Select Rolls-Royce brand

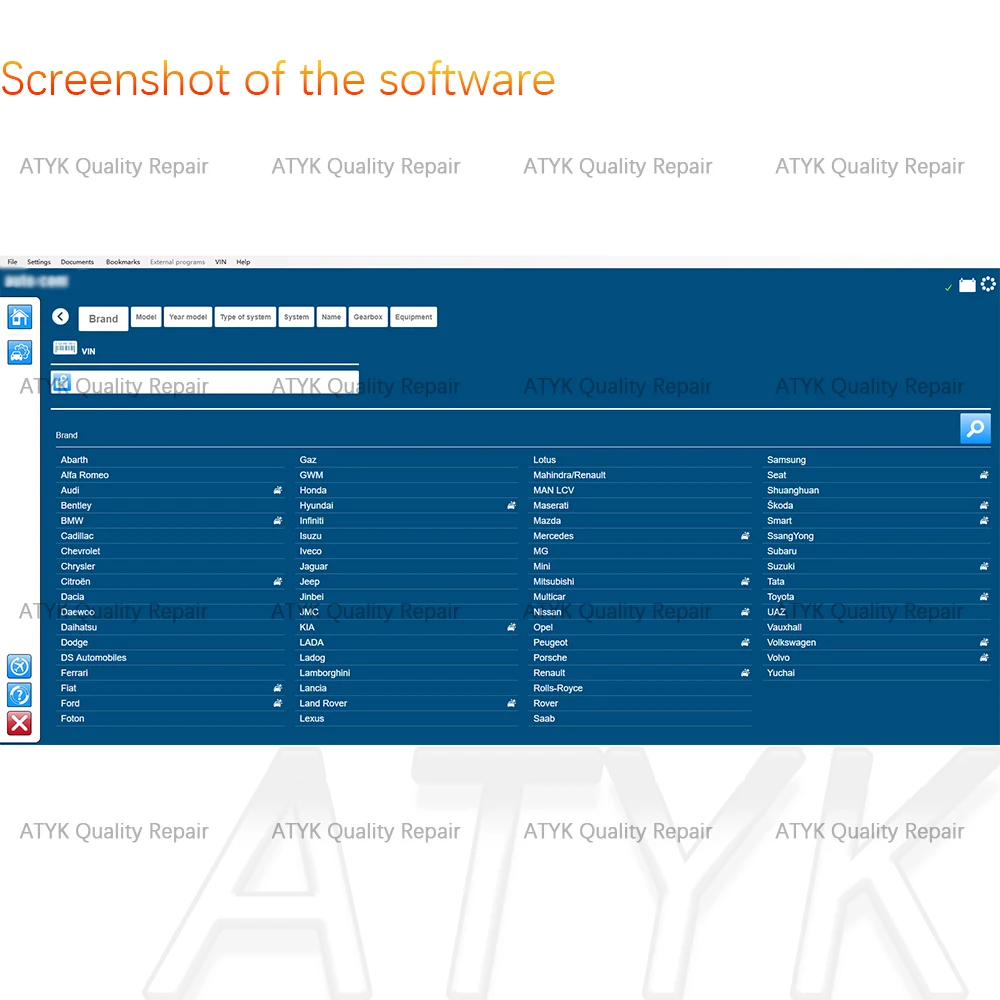tap(640, 688)
